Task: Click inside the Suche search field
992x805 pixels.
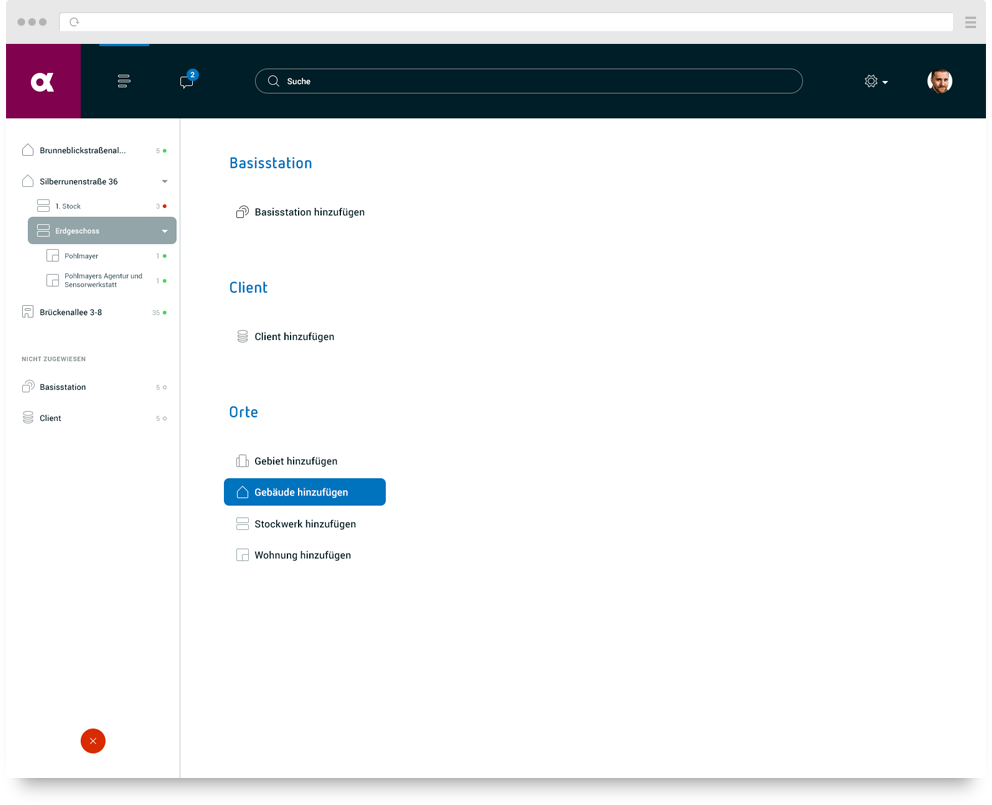Action: pyautogui.click(x=528, y=82)
